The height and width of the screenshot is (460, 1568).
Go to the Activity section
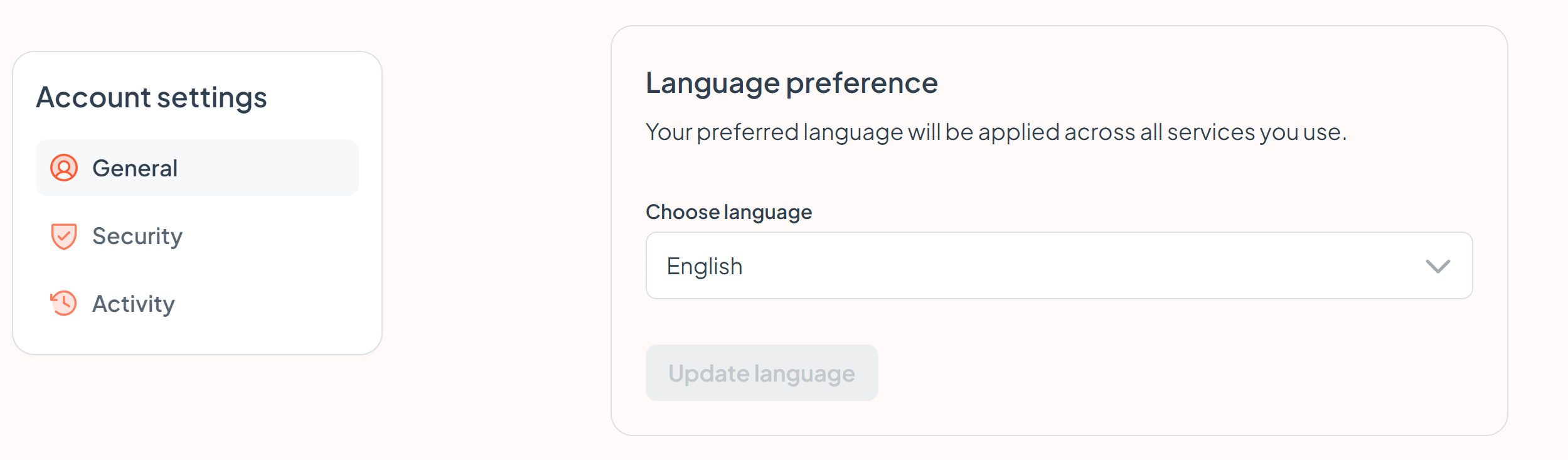(x=197, y=304)
